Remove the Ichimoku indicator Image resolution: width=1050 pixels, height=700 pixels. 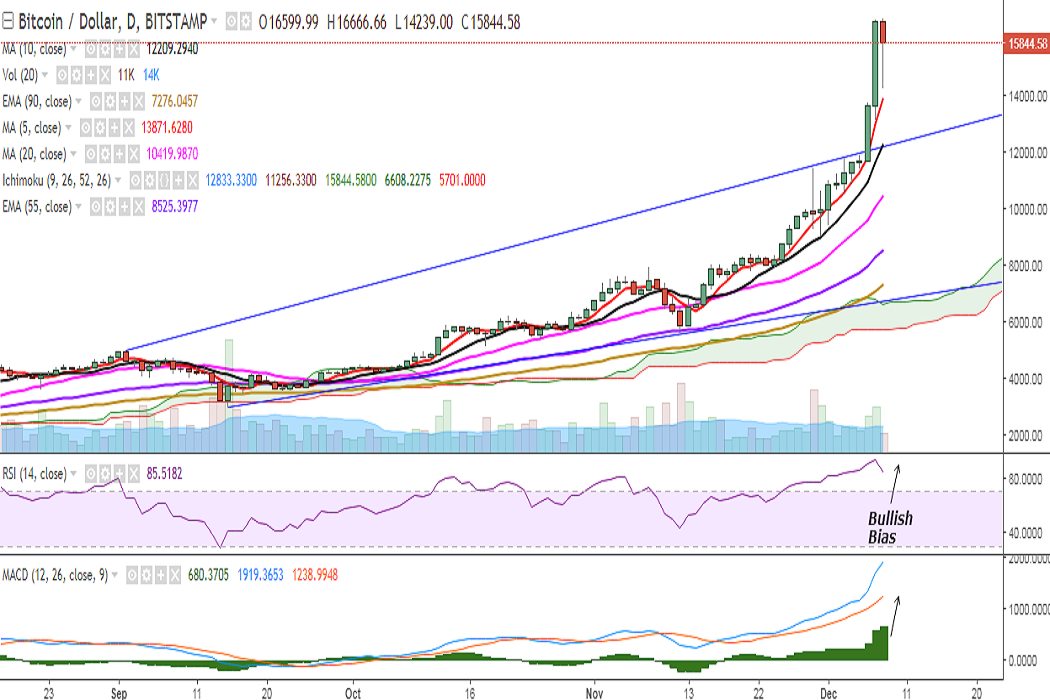(193, 180)
